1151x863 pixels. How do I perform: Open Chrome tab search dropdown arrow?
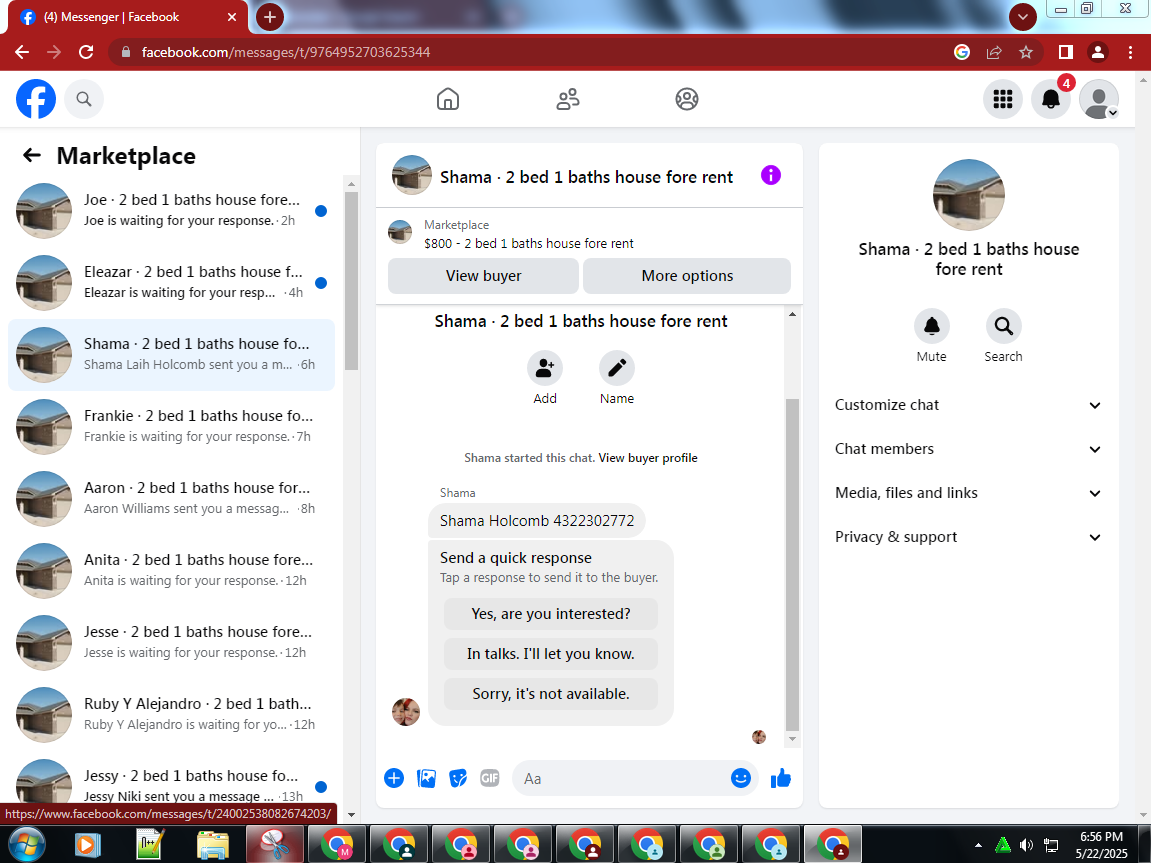[1023, 17]
